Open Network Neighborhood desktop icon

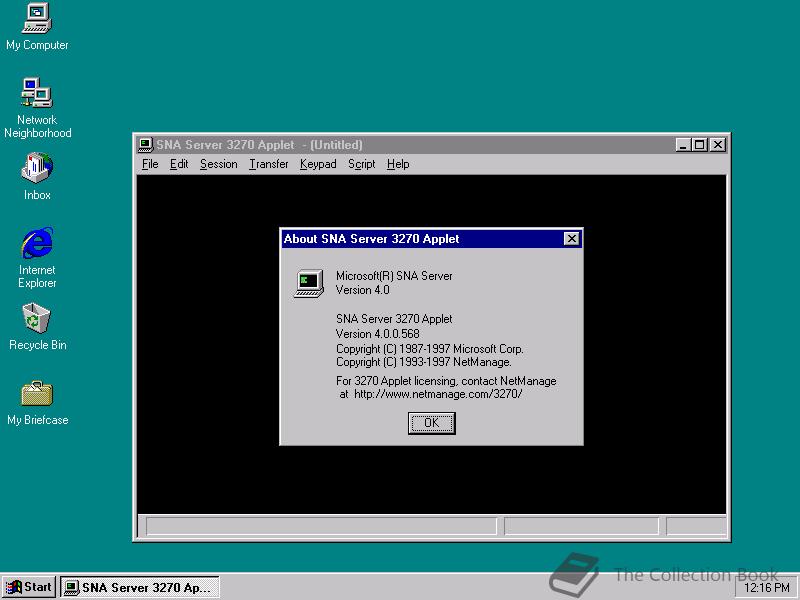tap(37, 108)
